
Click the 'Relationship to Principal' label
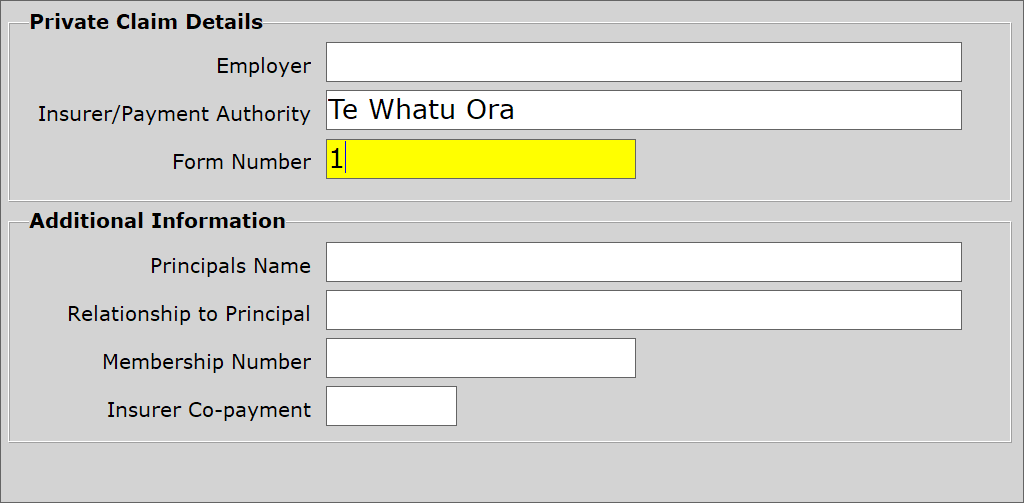[189, 315]
